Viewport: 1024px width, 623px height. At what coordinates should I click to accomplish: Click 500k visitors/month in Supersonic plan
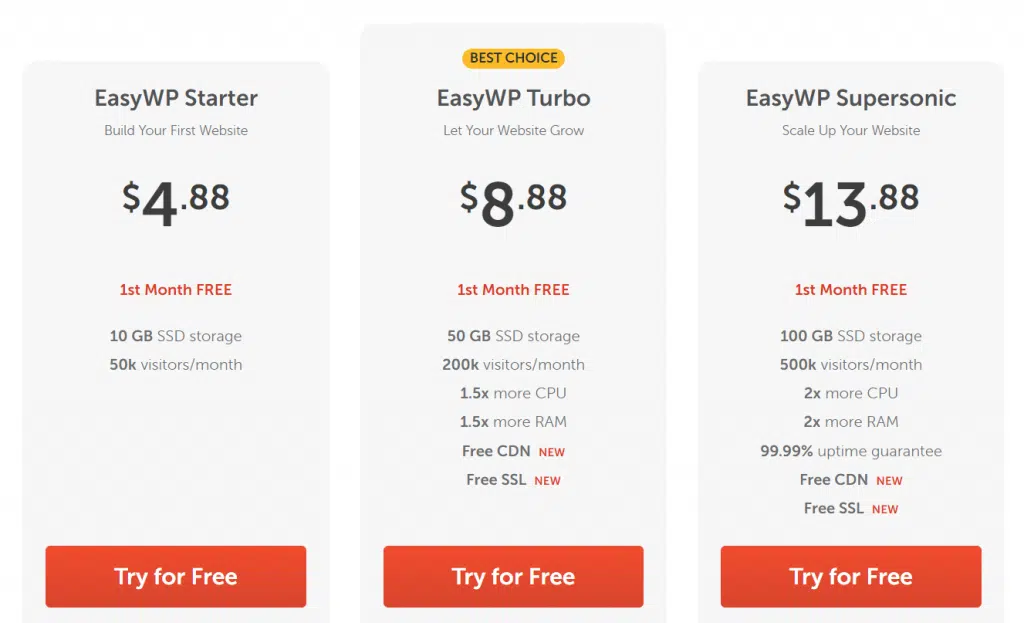coord(851,364)
